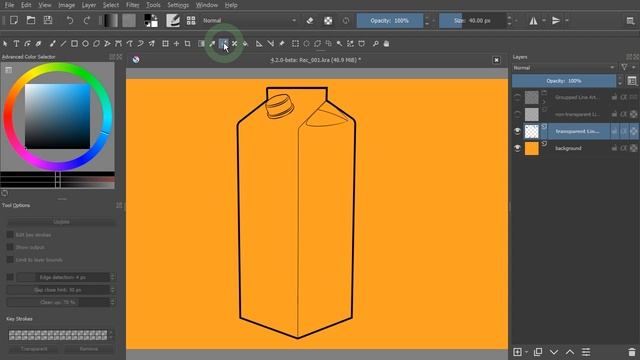Show the Grouped Line Art layer
The height and width of the screenshot is (360, 640).
tap(517, 97)
